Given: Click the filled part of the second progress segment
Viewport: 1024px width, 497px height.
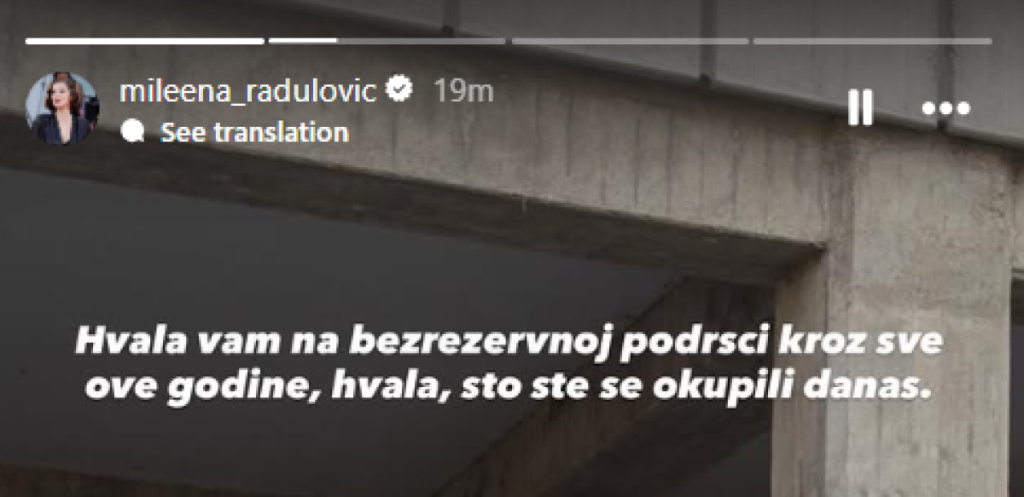Looking at the screenshot, I should (303, 41).
